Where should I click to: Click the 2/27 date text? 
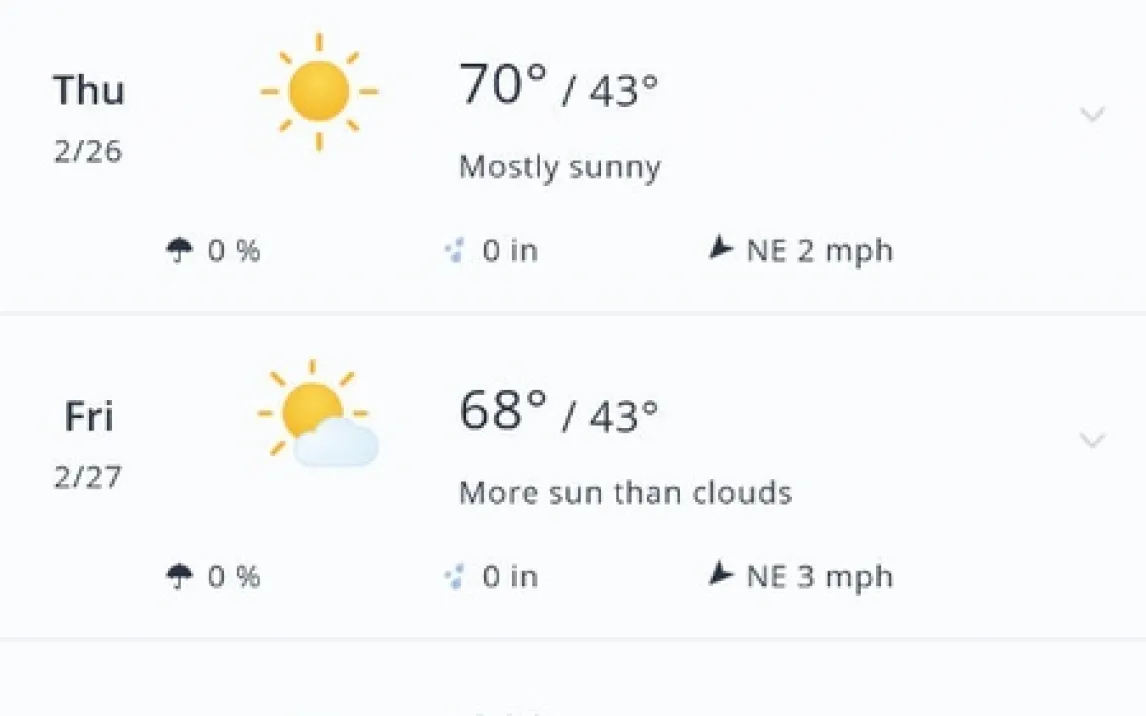coord(88,477)
